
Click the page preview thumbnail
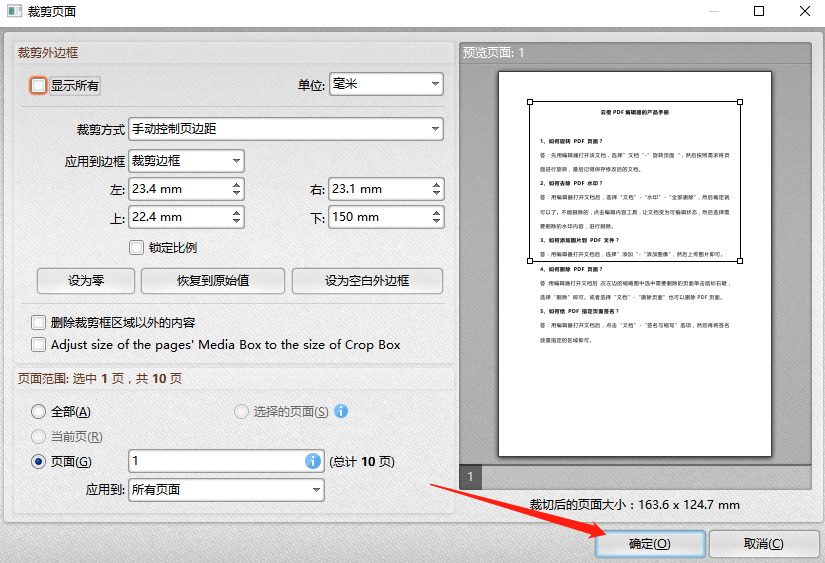click(x=635, y=264)
